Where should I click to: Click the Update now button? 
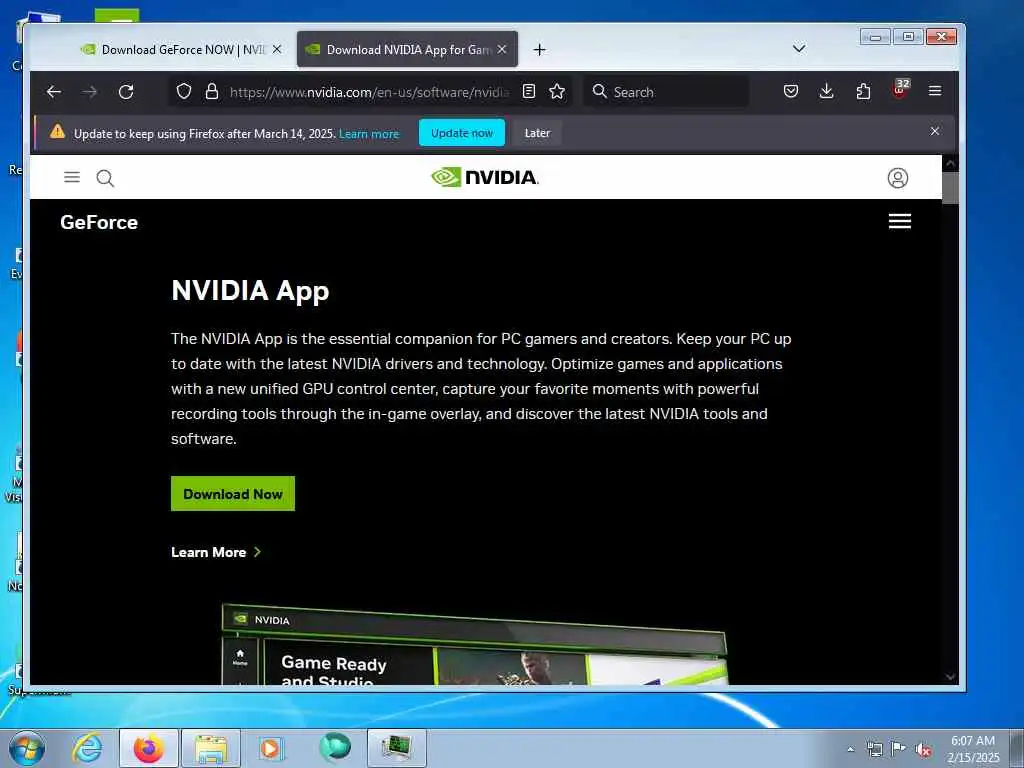(462, 133)
